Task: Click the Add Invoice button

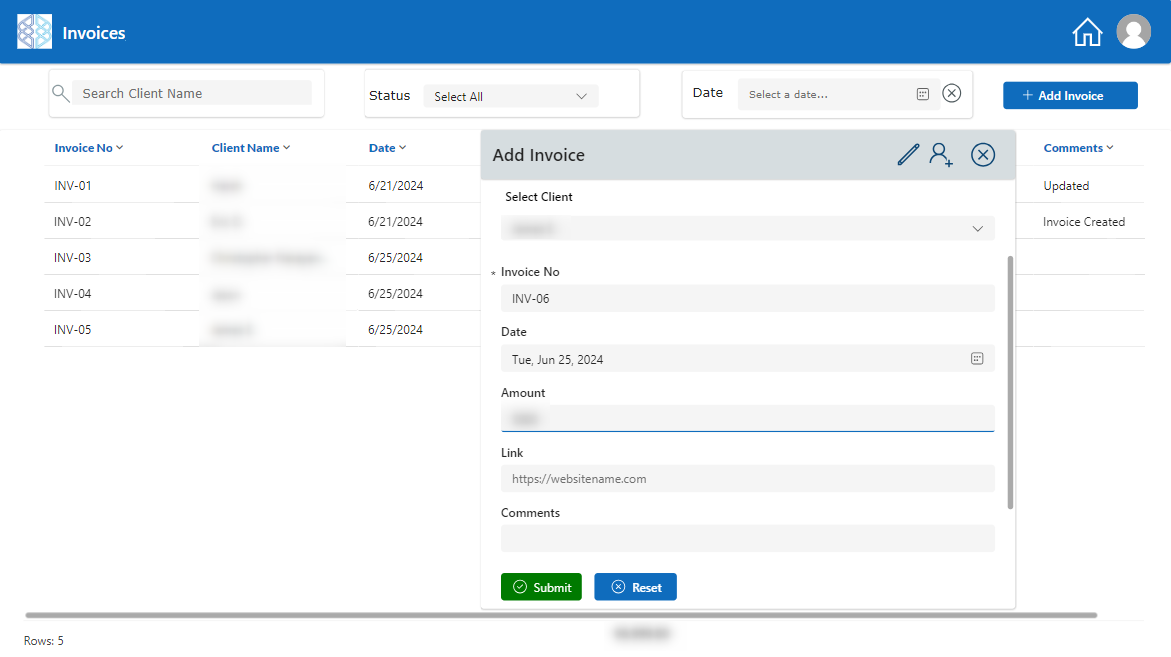Action: pos(1070,96)
